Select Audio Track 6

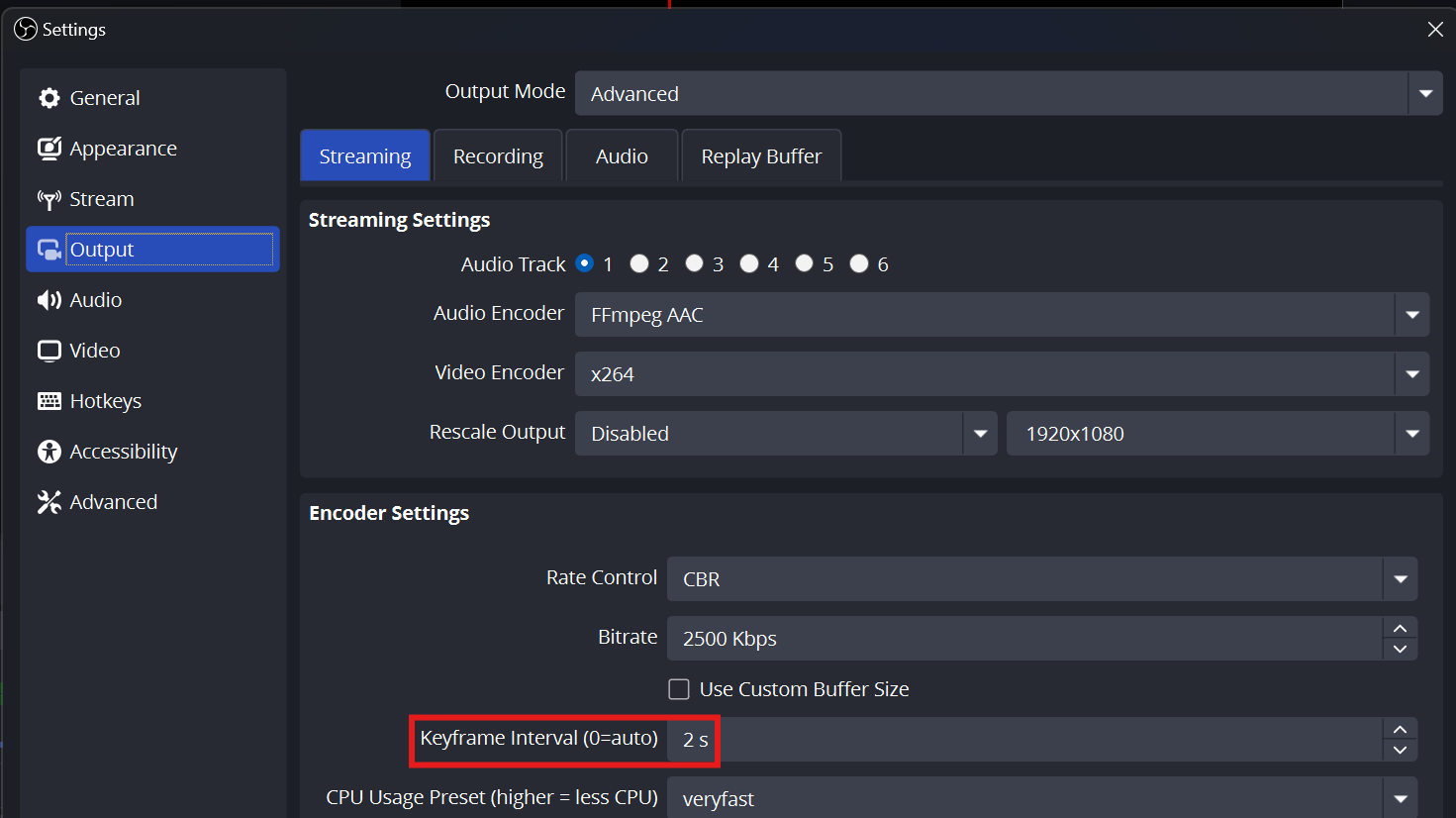tap(858, 262)
